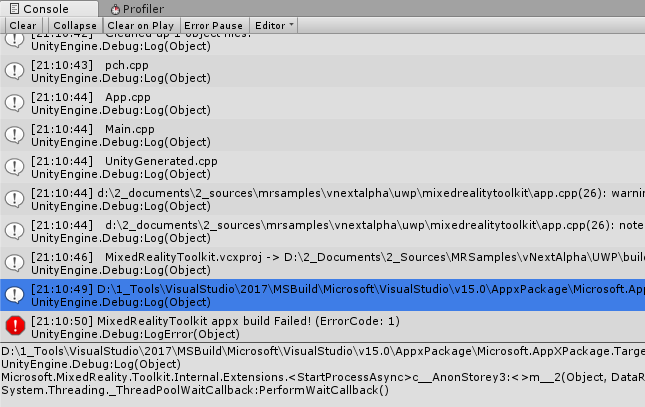
Task: Click the info icon of MixedRealityToolkit.vcxproj entry
Action: pos(15,263)
